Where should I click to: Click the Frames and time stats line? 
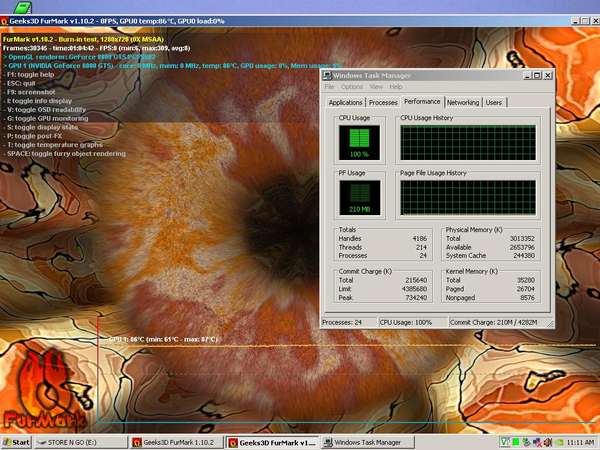coord(96,48)
